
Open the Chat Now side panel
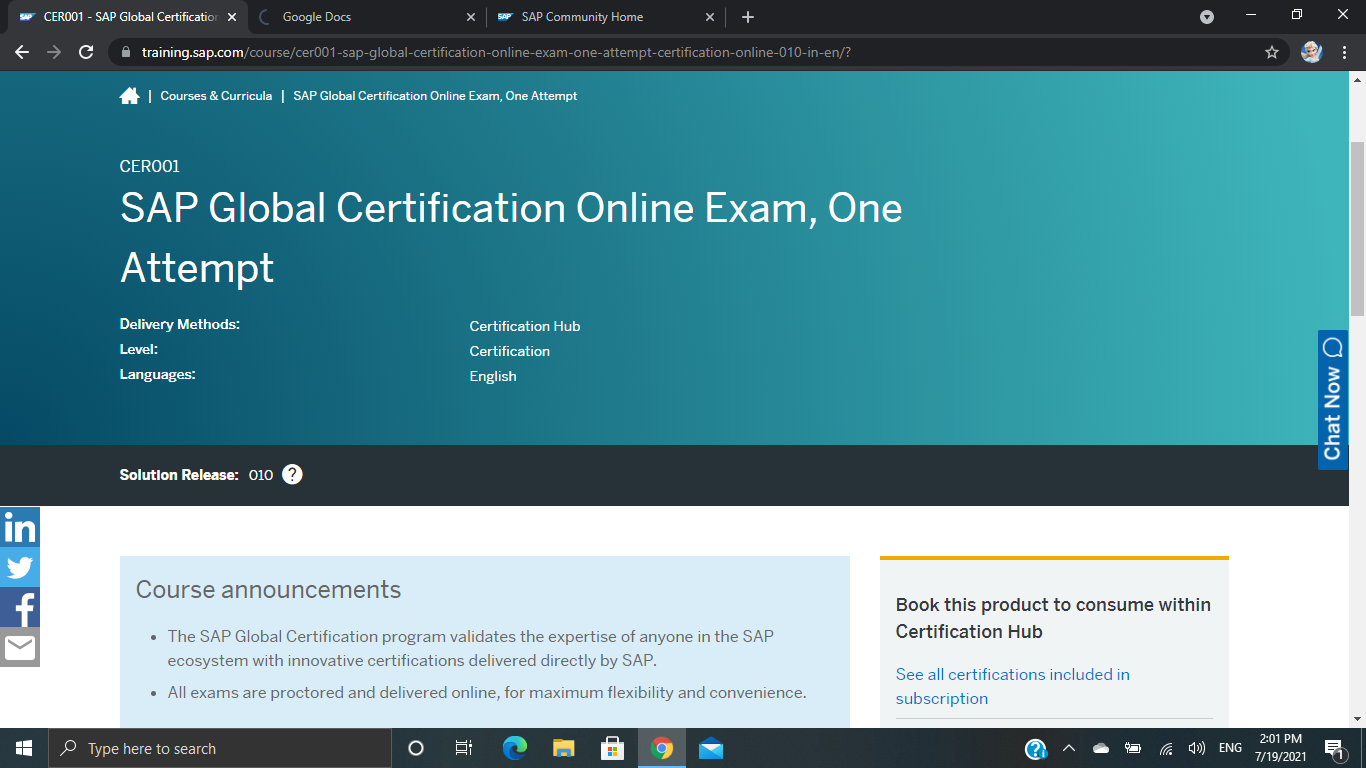tap(1332, 400)
